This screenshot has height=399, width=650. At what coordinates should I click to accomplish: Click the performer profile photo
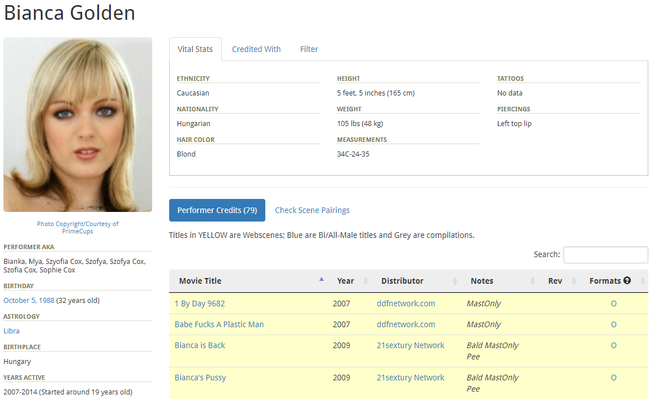(78, 125)
